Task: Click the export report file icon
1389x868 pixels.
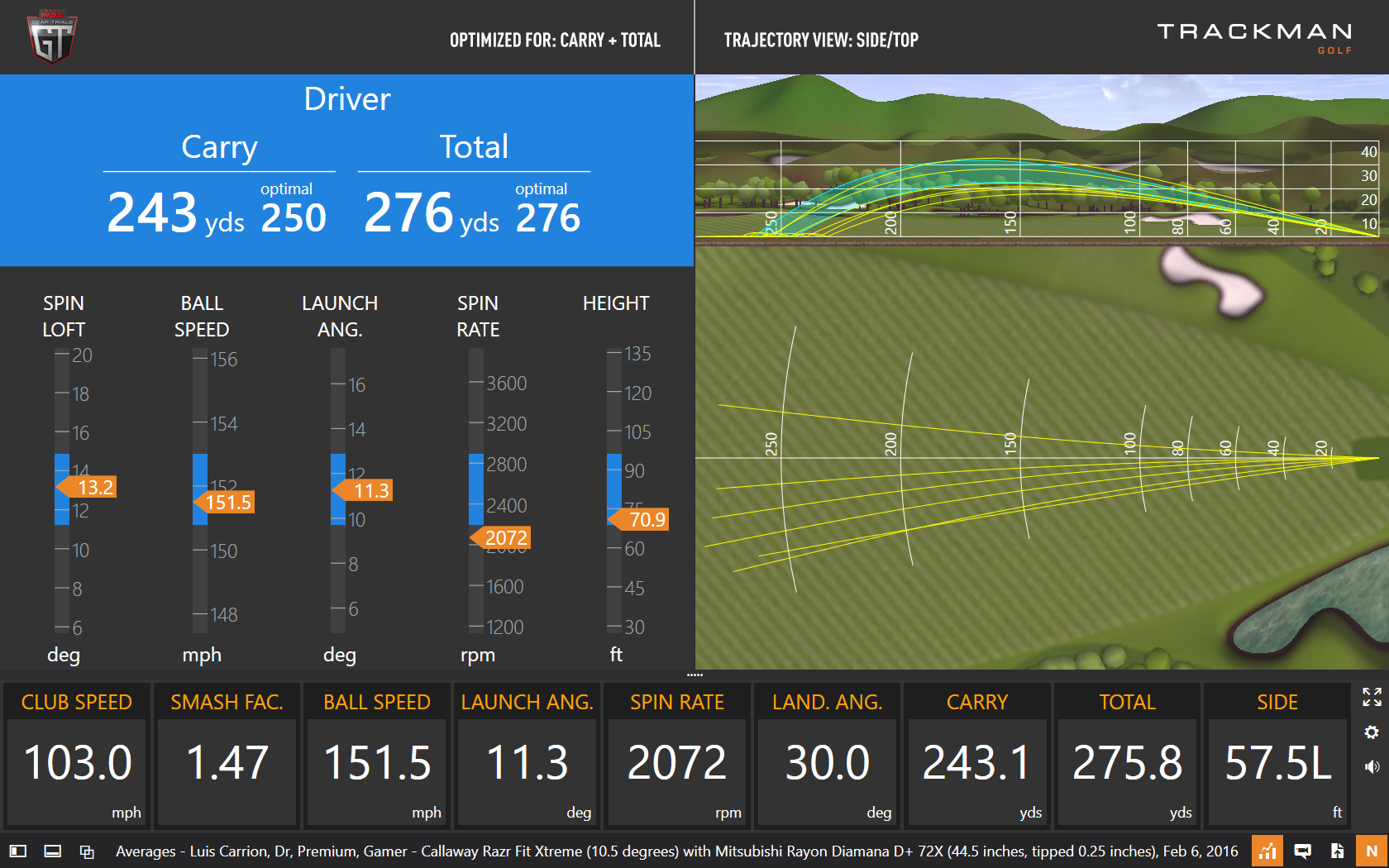Action: (x=1337, y=851)
